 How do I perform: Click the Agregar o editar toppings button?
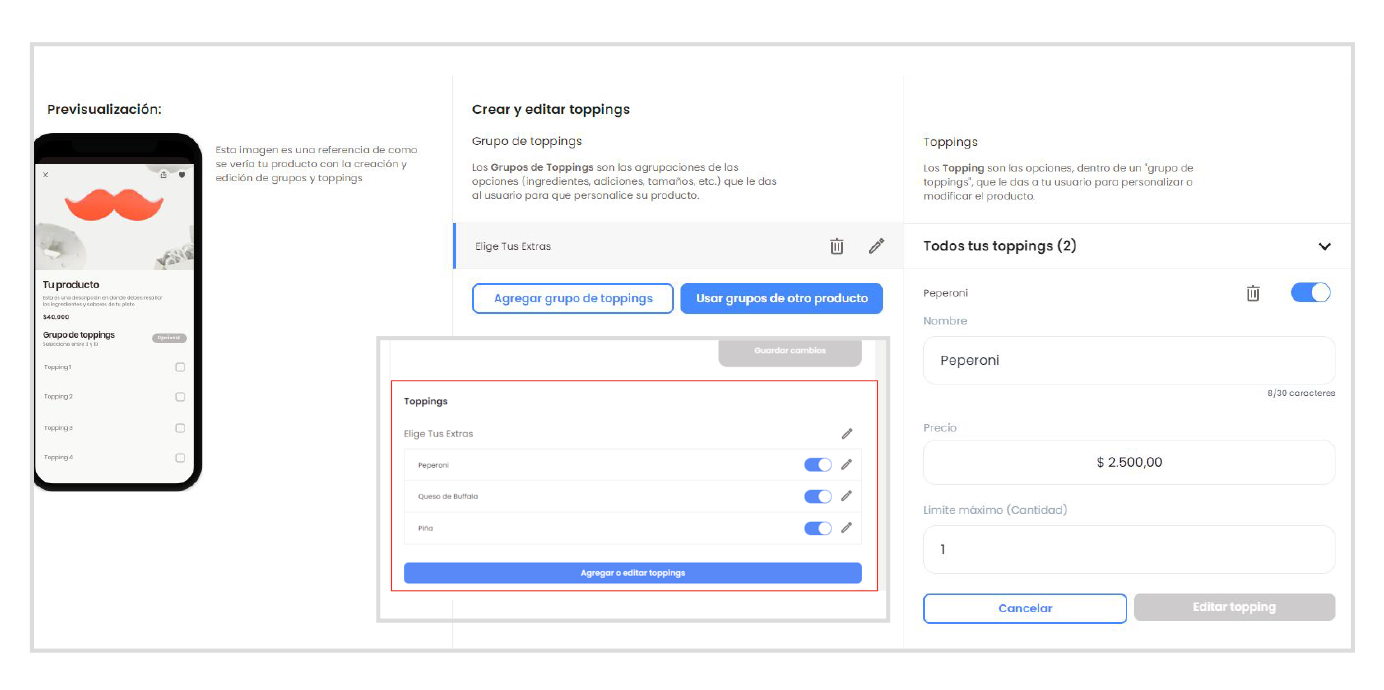click(x=632, y=573)
